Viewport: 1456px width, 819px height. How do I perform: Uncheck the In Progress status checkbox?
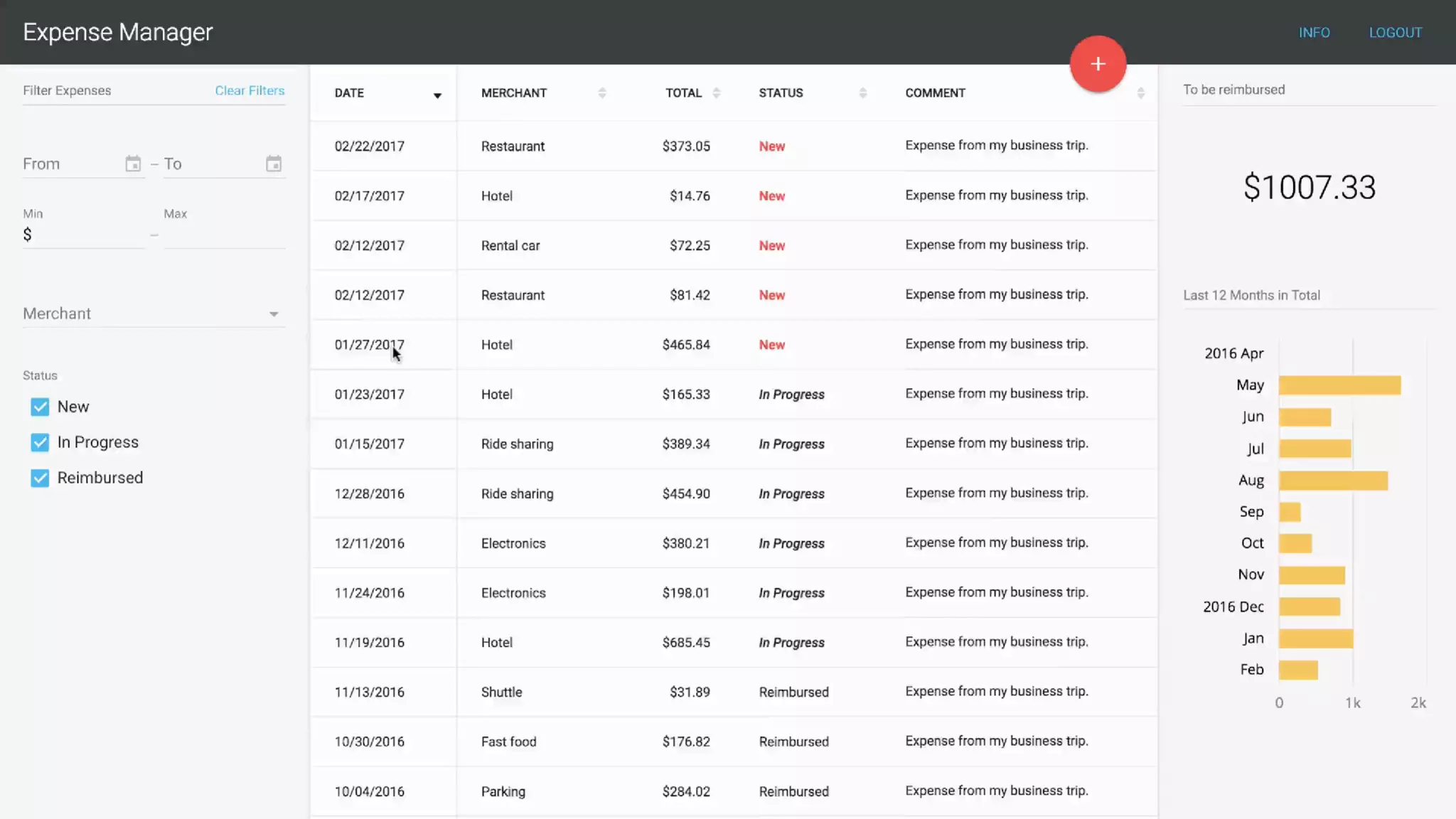[40, 442]
